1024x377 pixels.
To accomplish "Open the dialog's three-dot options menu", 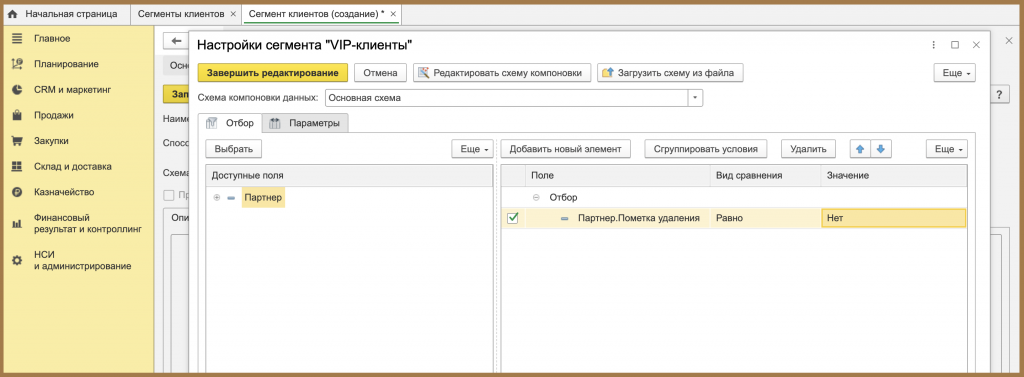I will tap(933, 45).
